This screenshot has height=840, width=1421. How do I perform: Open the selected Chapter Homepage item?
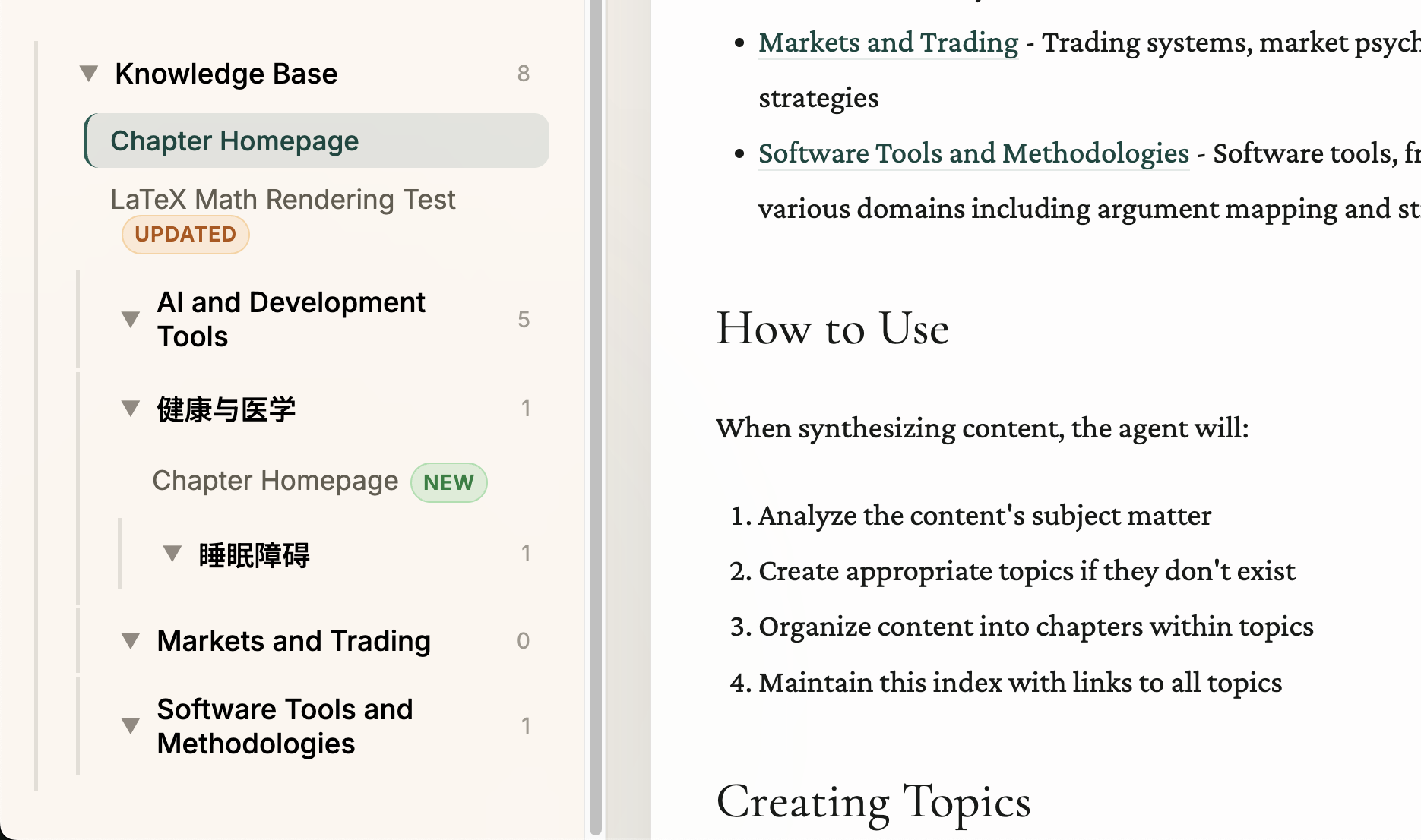(234, 141)
